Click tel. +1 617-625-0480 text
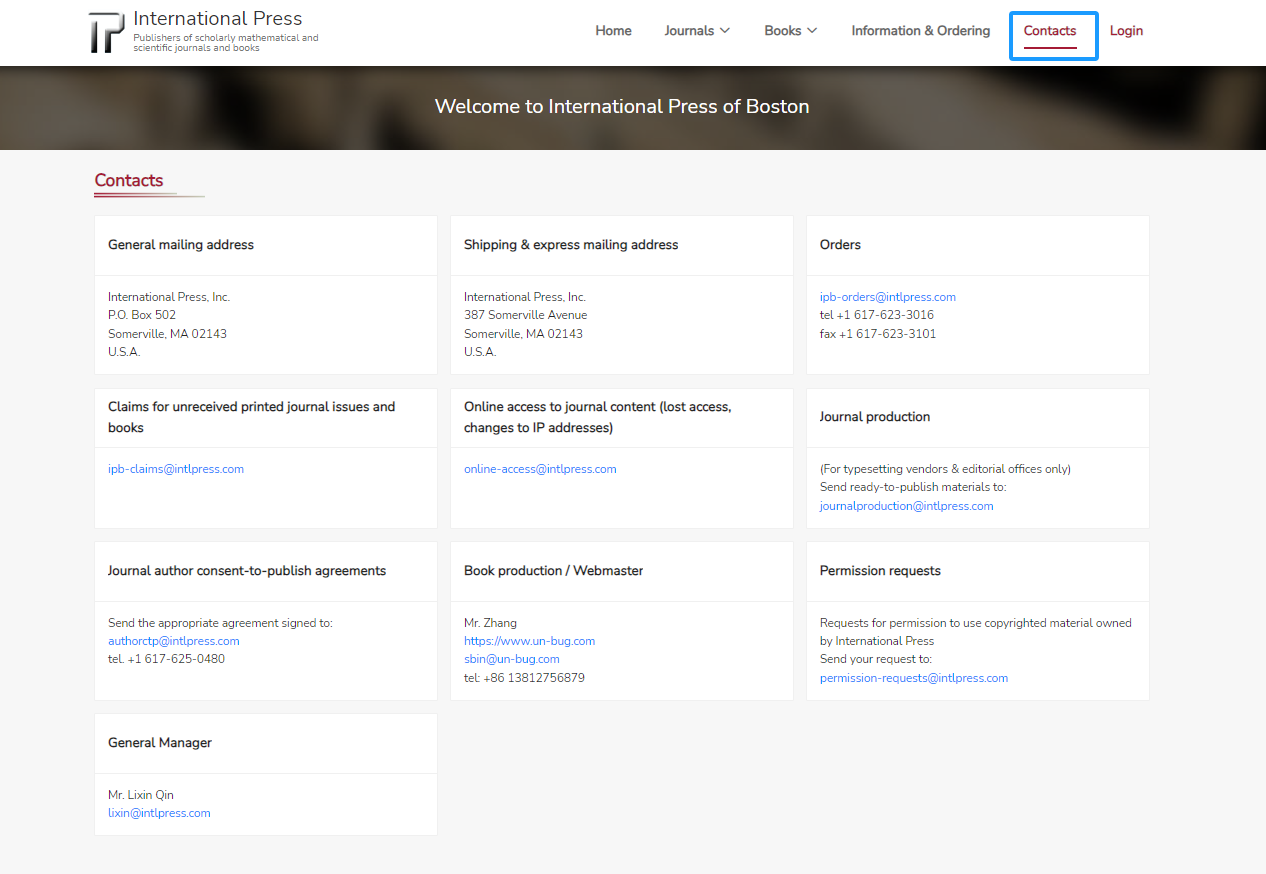Viewport: 1266px width, 874px height. click(x=166, y=659)
